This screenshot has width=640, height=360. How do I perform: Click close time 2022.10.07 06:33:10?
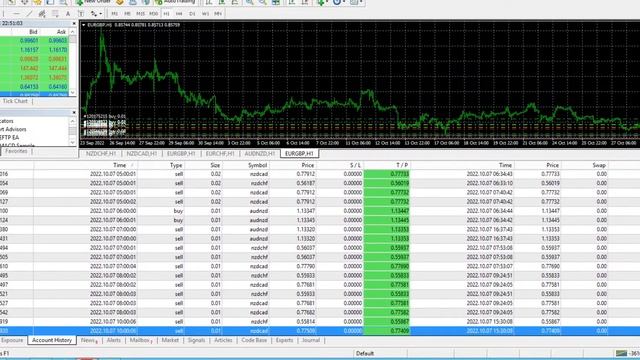pyautogui.click(x=489, y=183)
